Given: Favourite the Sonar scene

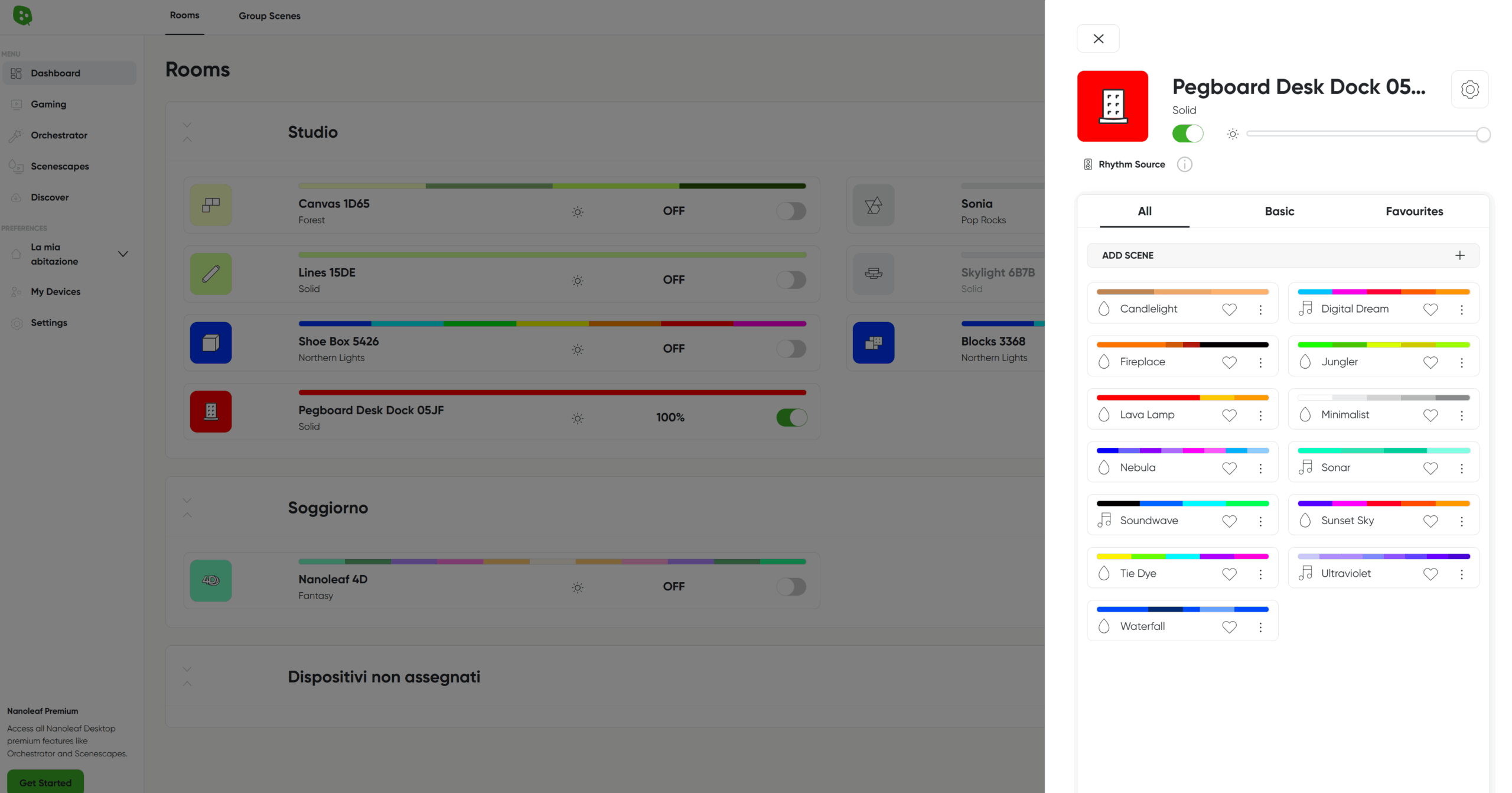Looking at the screenshot, I should 1430,468.
